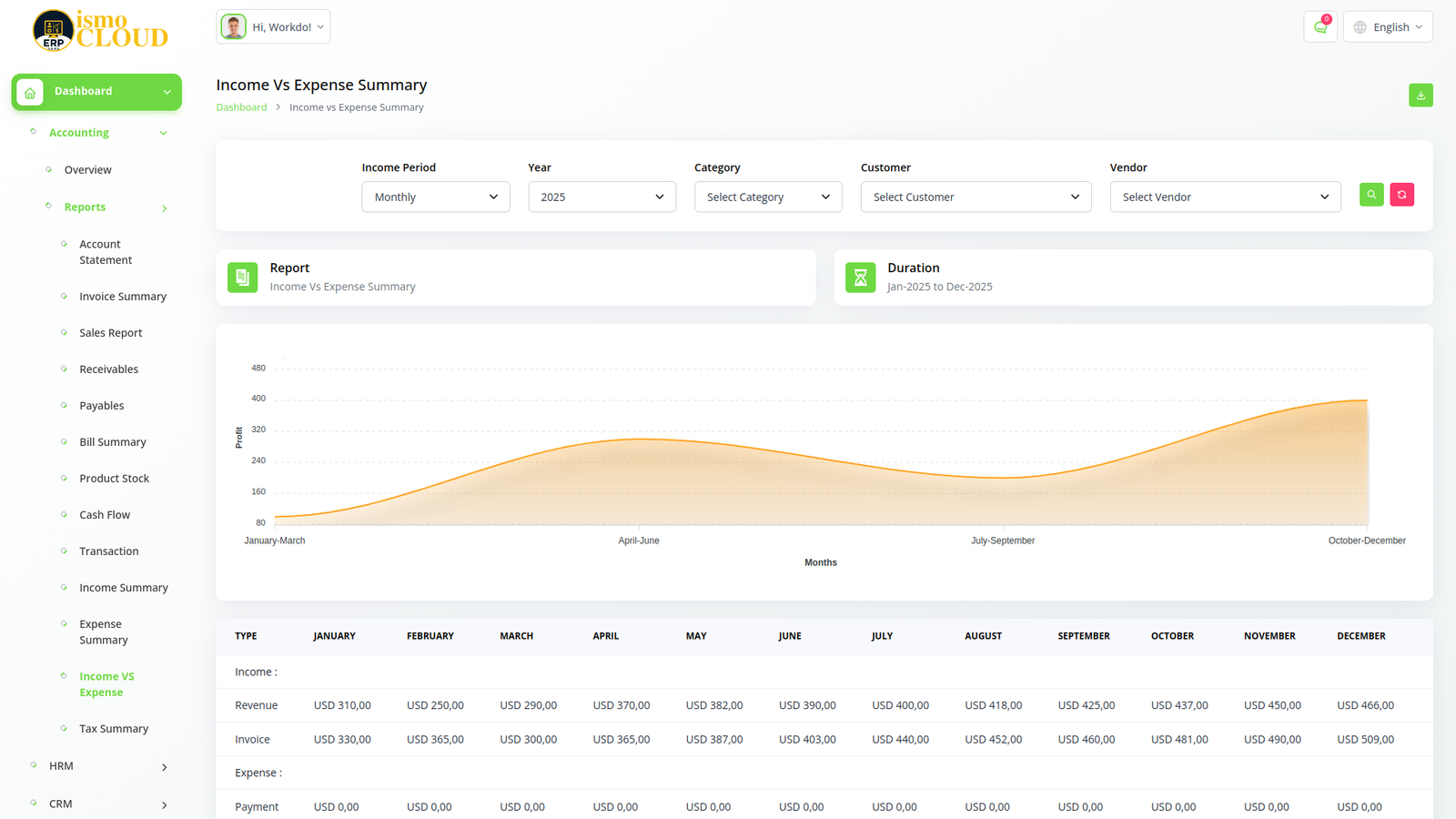The image size is (1456, 819).
Task: Click the green download report icon
Action: [x=1421, y=96]
